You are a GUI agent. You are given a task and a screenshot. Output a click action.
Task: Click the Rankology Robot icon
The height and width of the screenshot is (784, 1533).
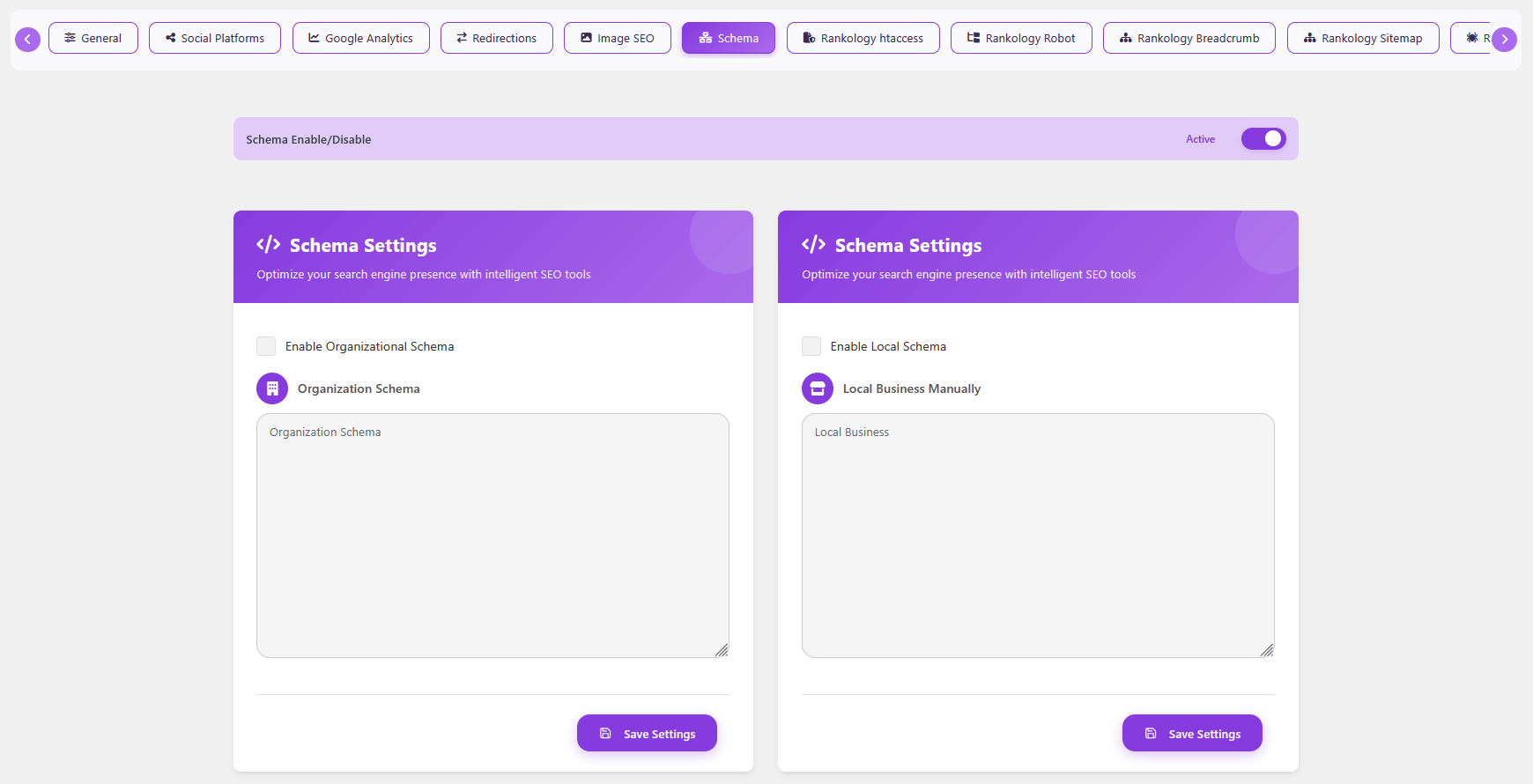click(x=974, y=38)
